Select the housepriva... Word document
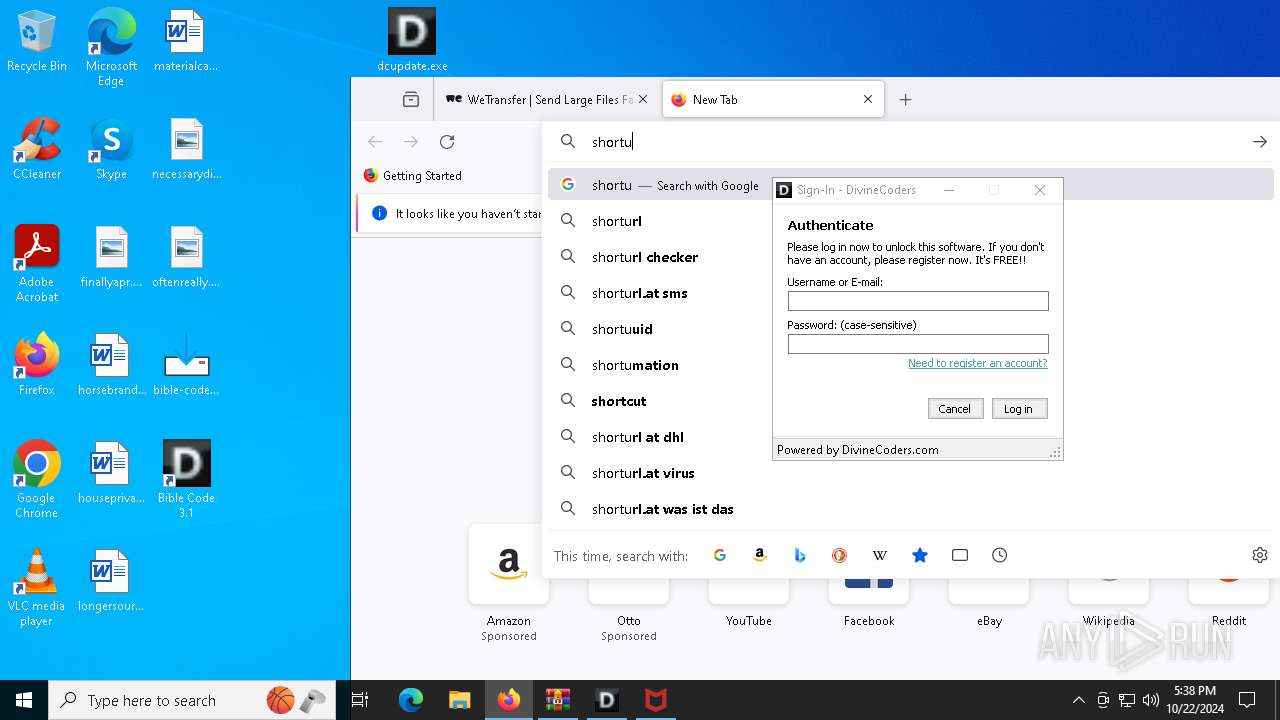The height and width of the screenshot is (720, 1280). coord(111,474)
